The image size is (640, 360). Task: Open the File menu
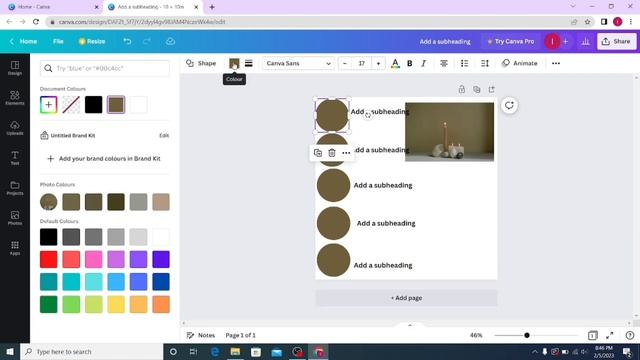pyautogui.click(x=58, y=41)
